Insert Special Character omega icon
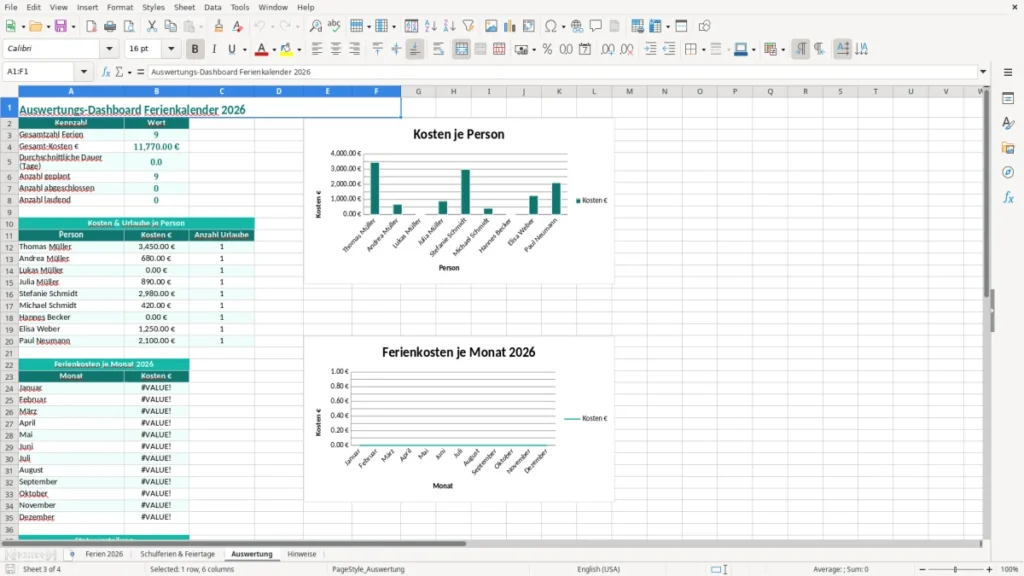 click(551, 26)
